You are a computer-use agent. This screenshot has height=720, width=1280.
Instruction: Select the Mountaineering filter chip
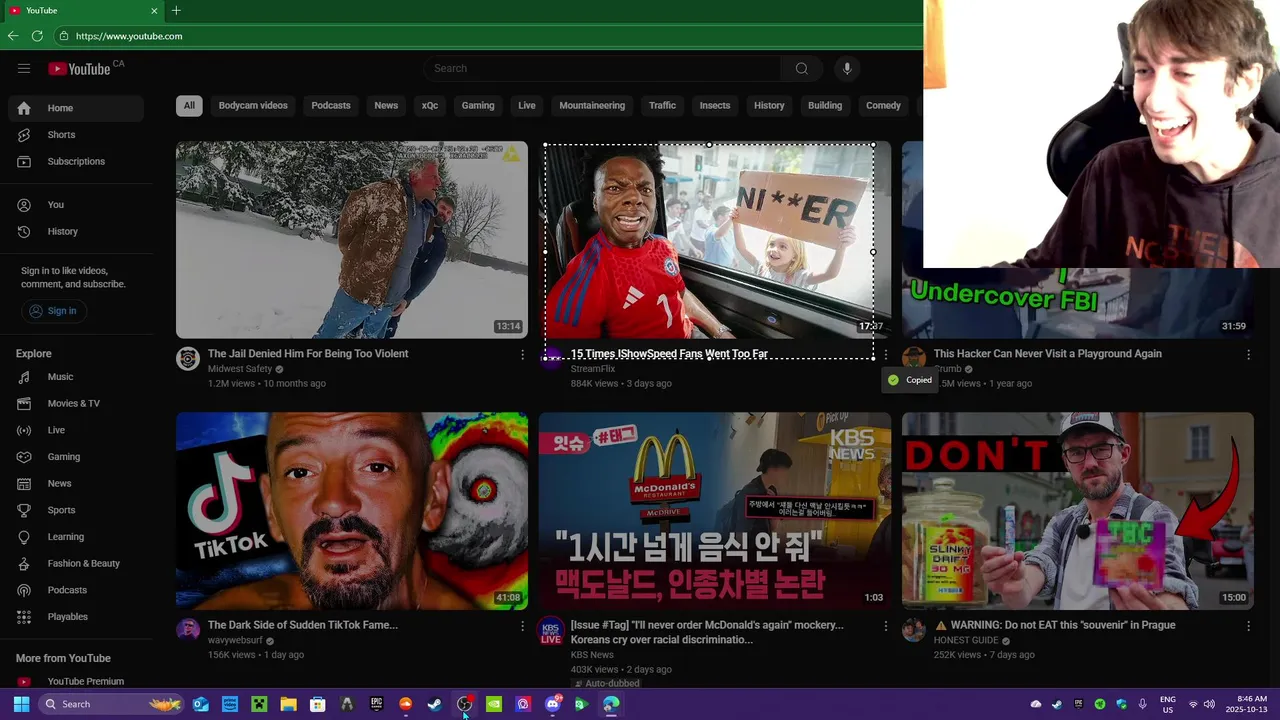[x=592, y=105]
